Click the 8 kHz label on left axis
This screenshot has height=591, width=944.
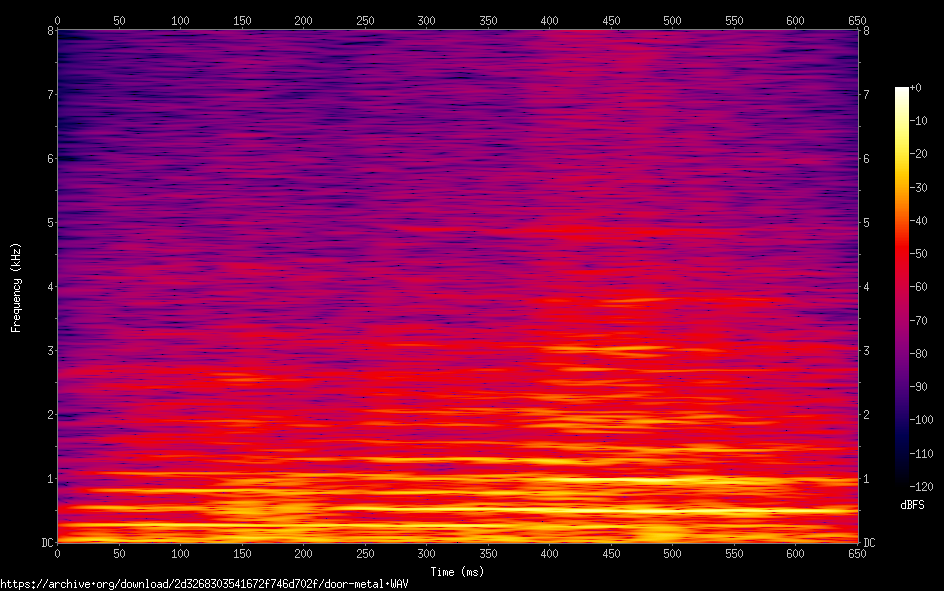coord(49,31)
